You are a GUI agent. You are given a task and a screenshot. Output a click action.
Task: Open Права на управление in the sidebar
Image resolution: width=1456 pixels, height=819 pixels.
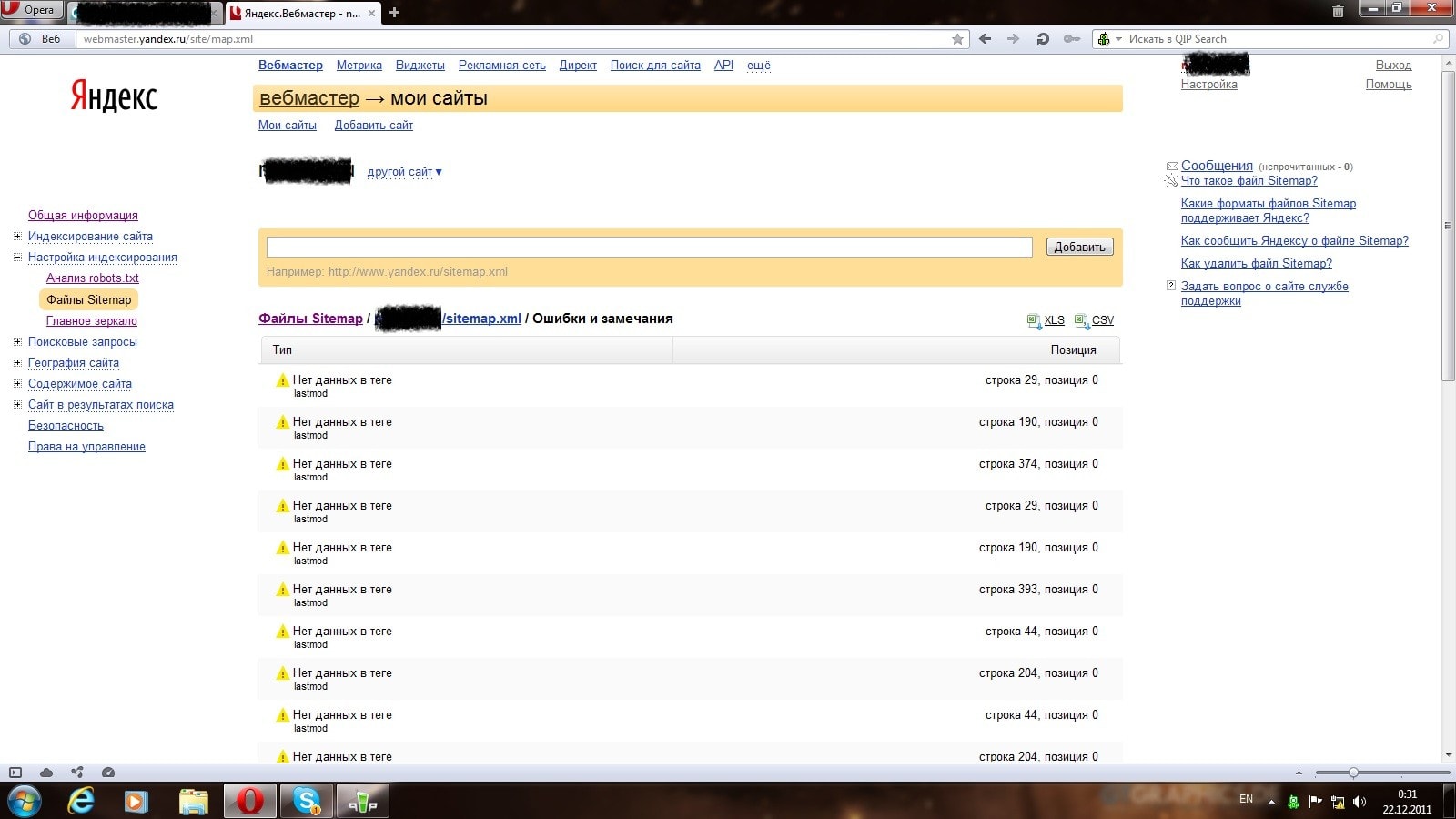pos(86,447)
